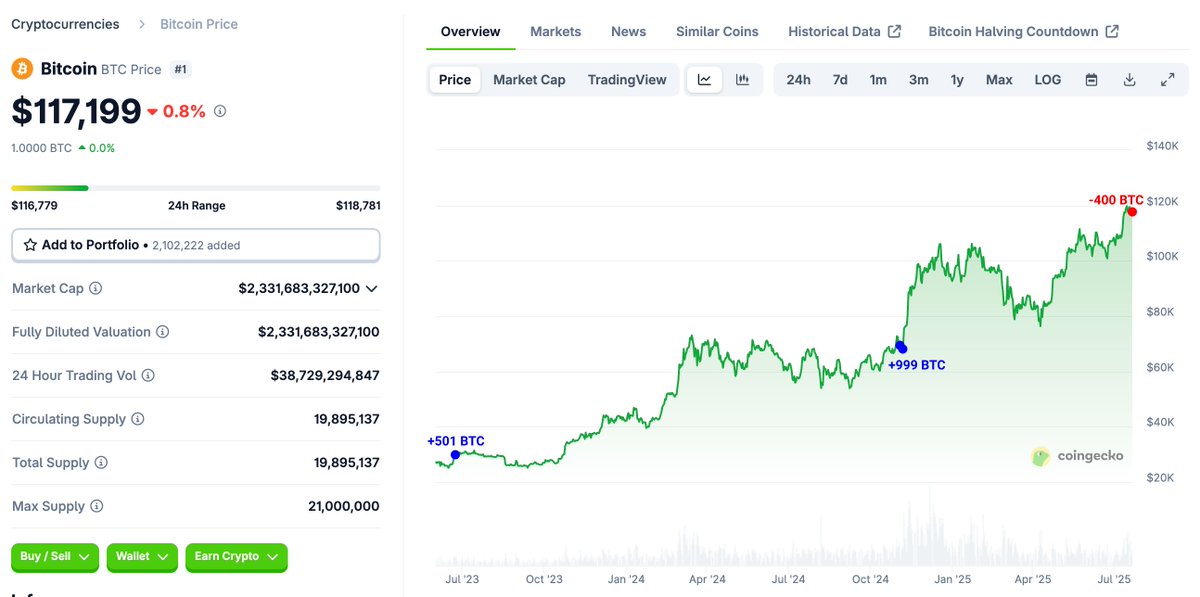Click the $140K y-axis label
This screenshot has height=597, width=1200.
coord(1163,146)
